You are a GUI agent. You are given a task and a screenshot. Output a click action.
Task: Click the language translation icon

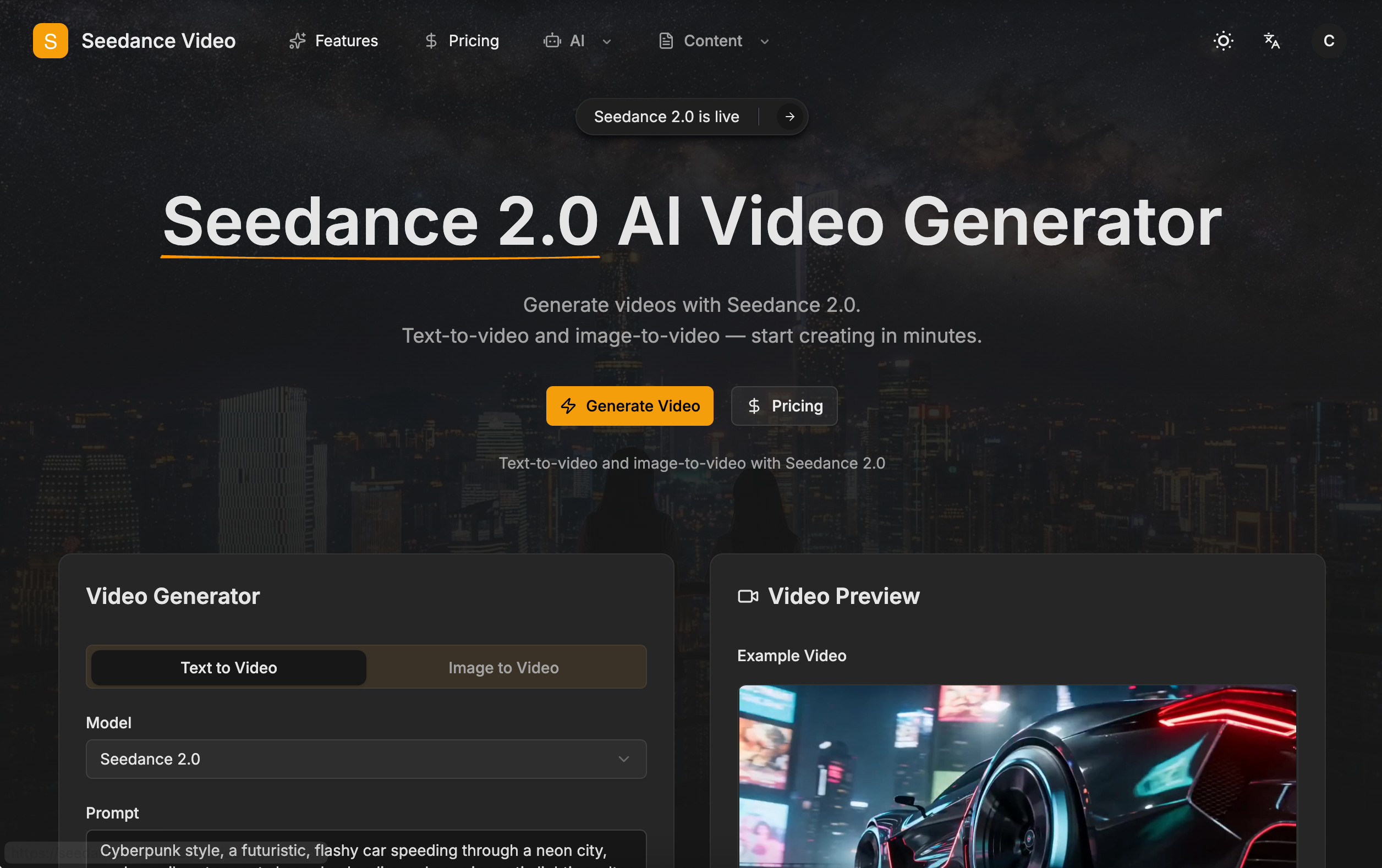coord(1272,40)
